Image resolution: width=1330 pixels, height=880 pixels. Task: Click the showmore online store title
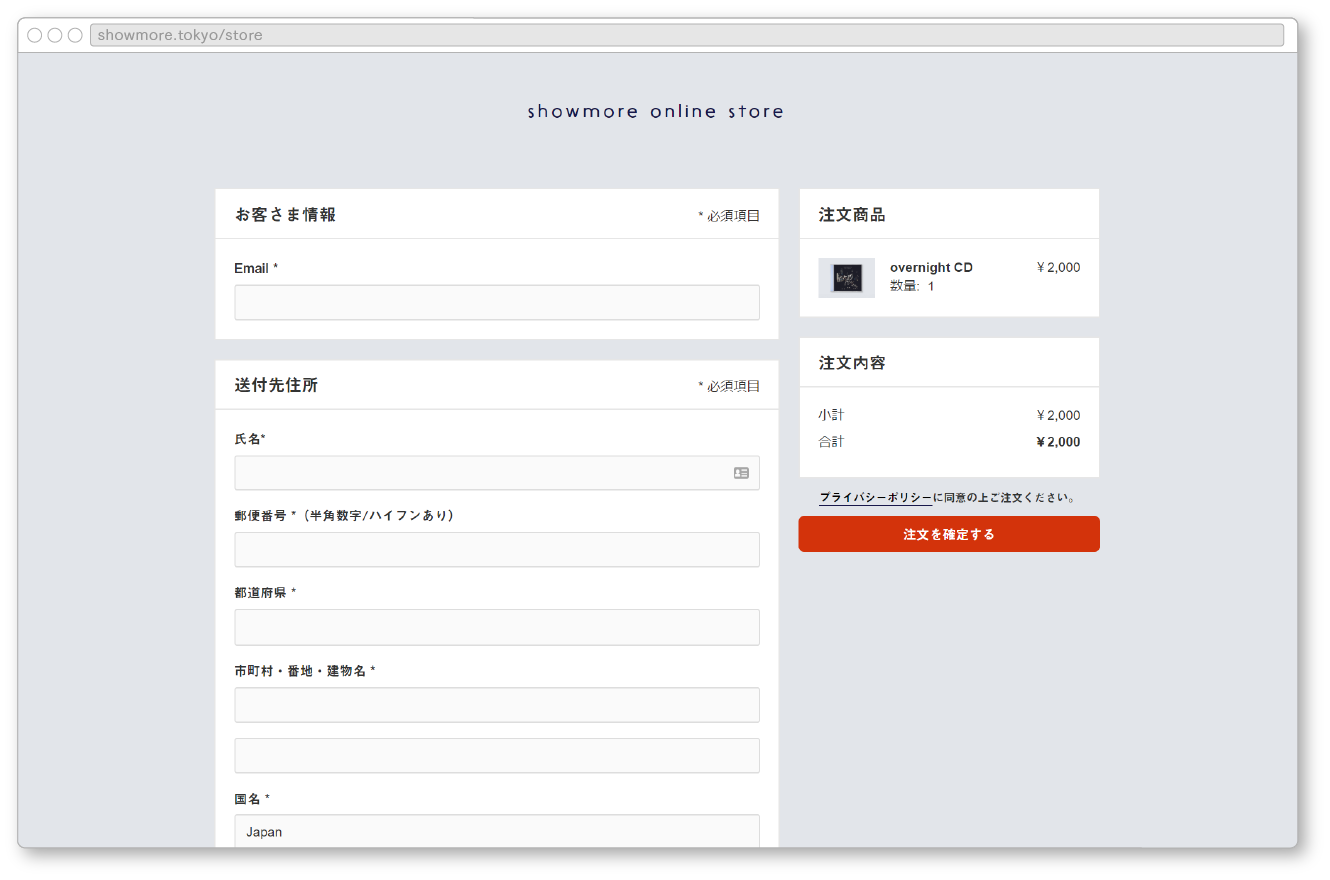[x=656, y=111]
